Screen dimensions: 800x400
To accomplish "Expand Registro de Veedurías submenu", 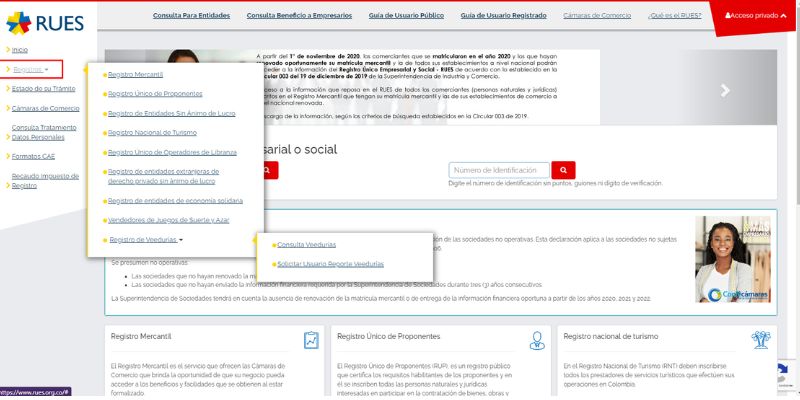I will pyautogui.click(x=146, y=240).
